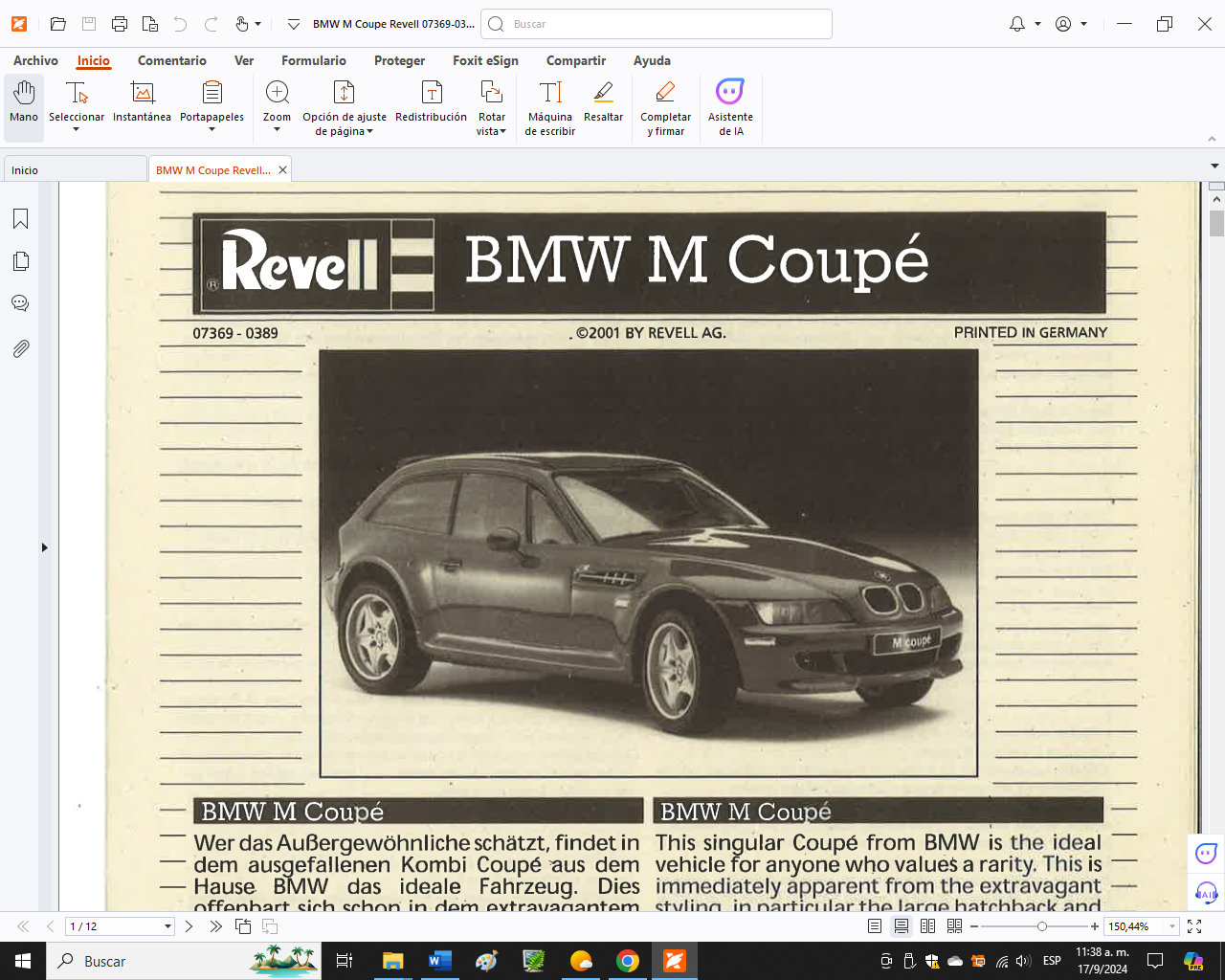Click the open file folder icon
This screenshot has height=980, width=1225.
(58, 24)
